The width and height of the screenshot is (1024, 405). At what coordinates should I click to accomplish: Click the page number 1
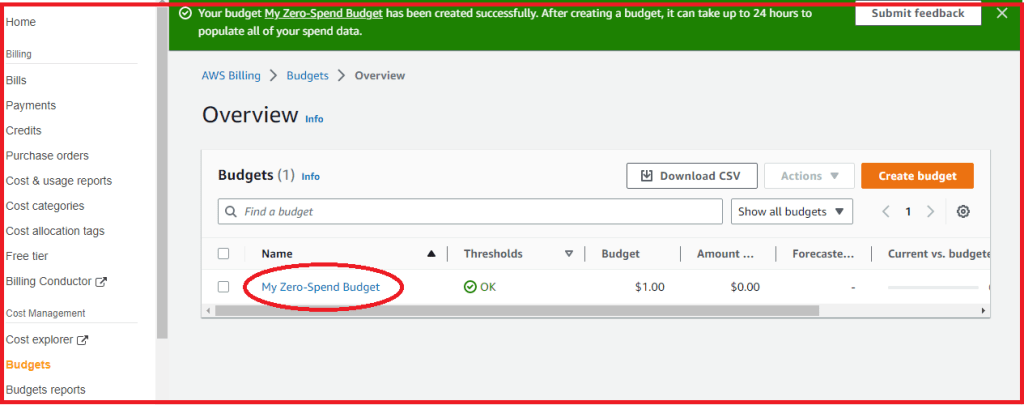pyautogui.click(x=908, y=212)
